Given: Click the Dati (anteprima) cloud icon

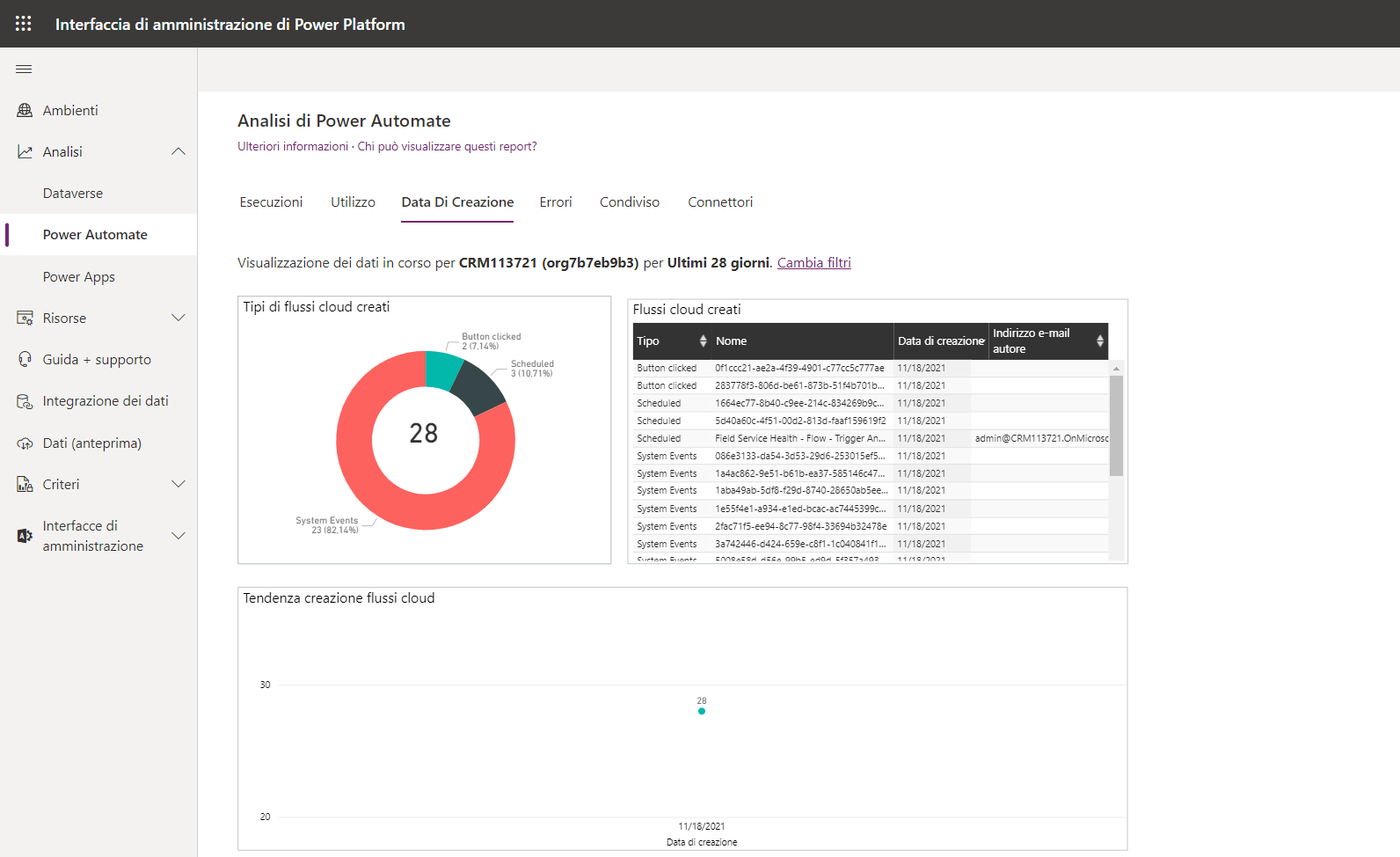Looking at the screenshot, I should (x=25, y=443).
